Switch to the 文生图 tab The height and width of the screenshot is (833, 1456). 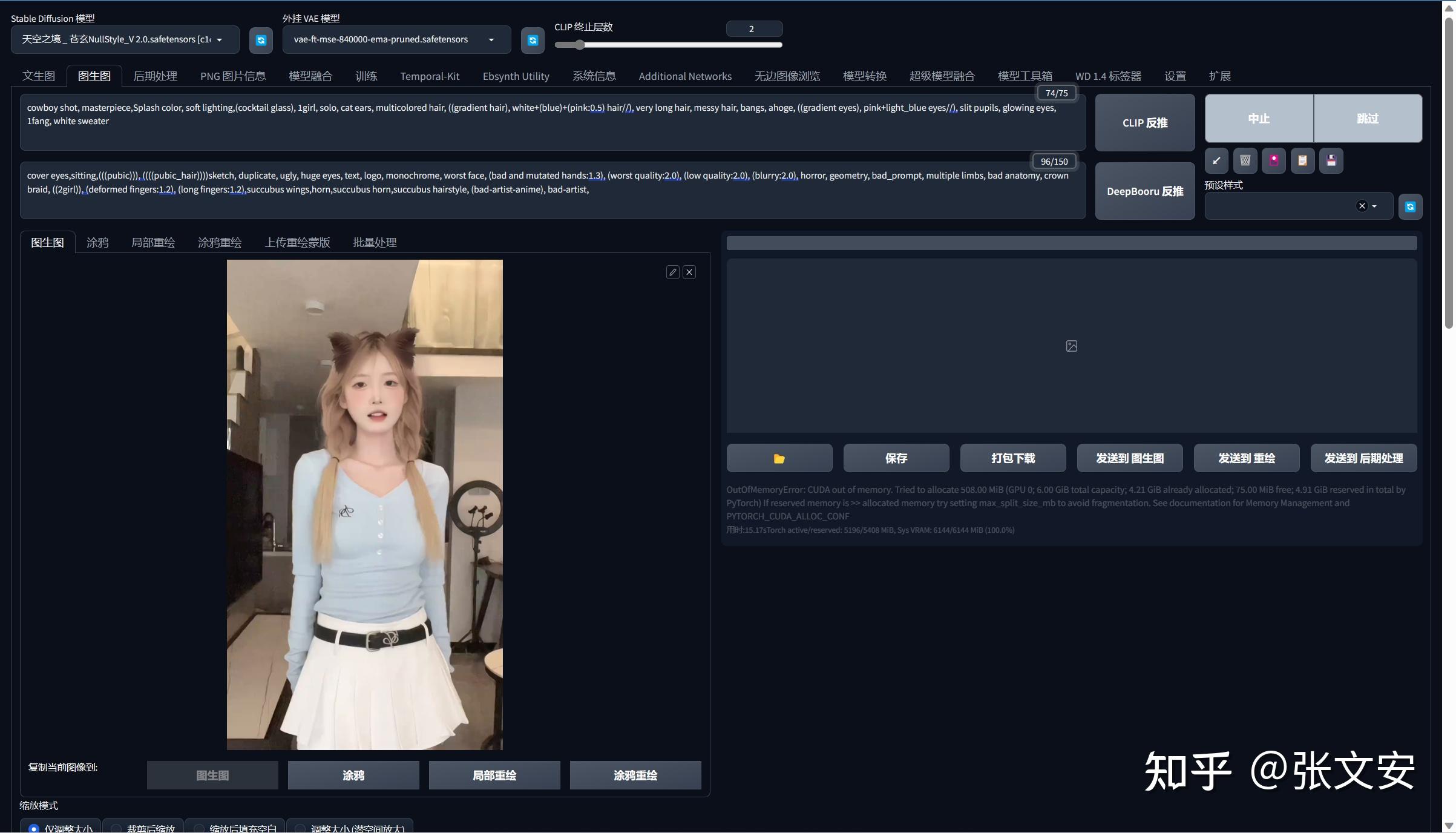[x=39, y=76]
